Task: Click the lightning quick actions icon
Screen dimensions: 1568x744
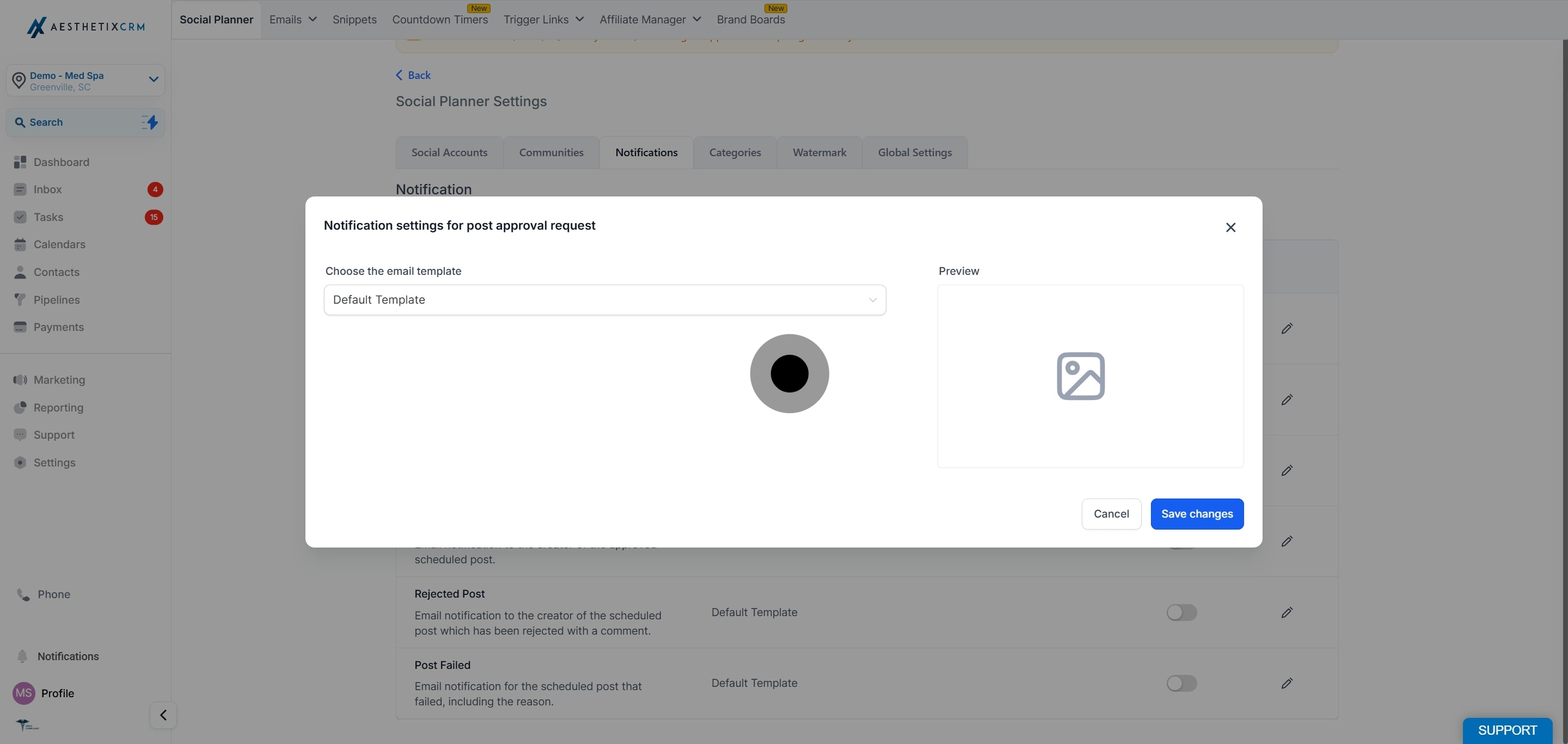Action: pos(150,122)
